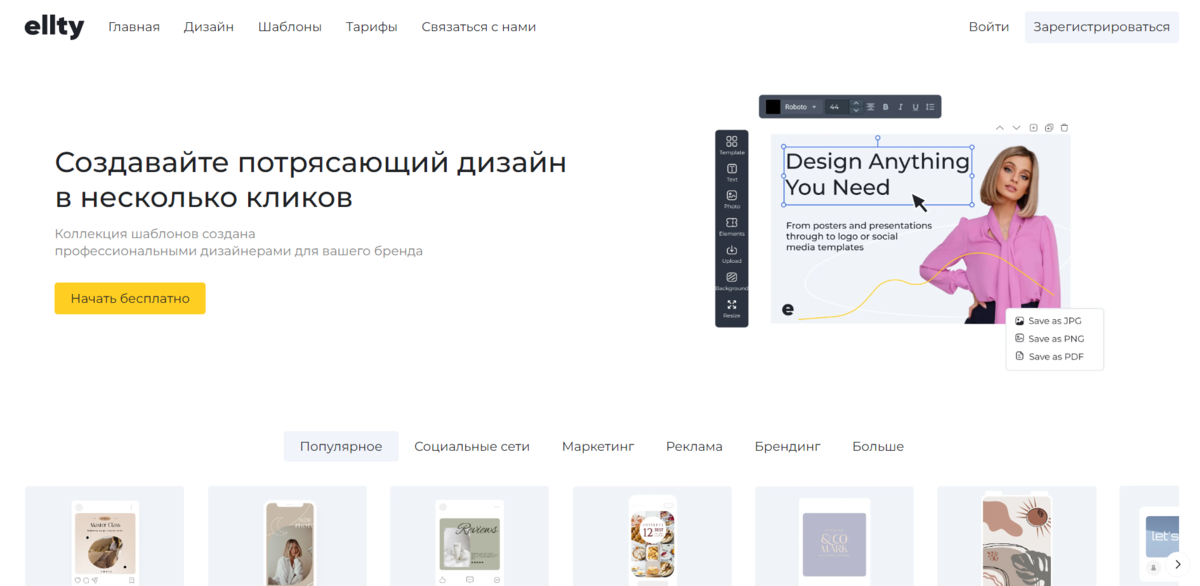1200x586 pixels.
Task: Switch to the Маркетинг template category
Action: [x=597, y=446]
